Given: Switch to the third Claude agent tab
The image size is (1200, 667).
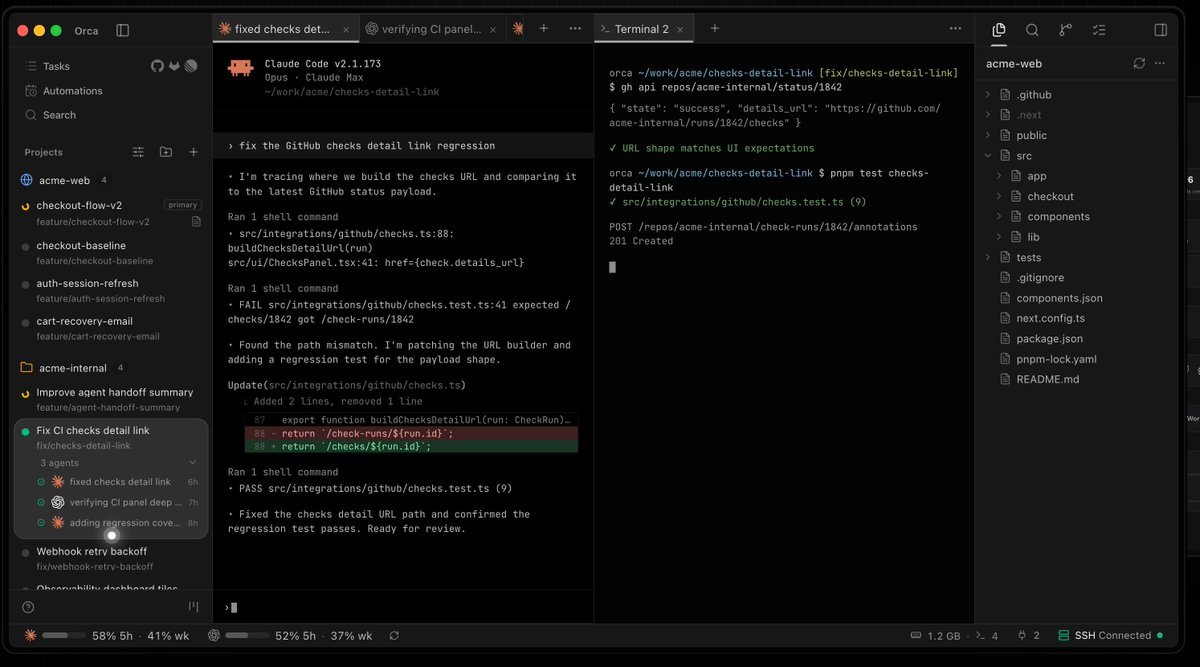Looking at the screenshot, I should tap(517, 29).
